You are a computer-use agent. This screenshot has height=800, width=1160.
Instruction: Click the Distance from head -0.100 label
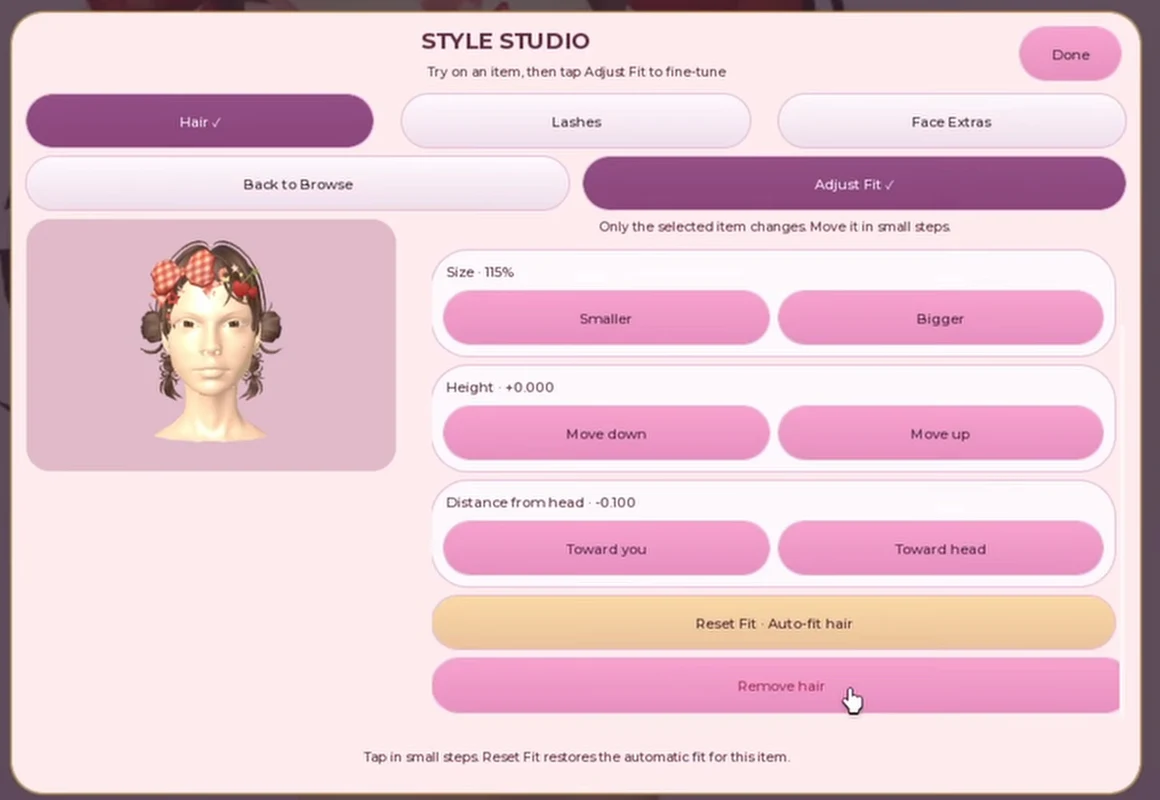click(x=540, y=502)
